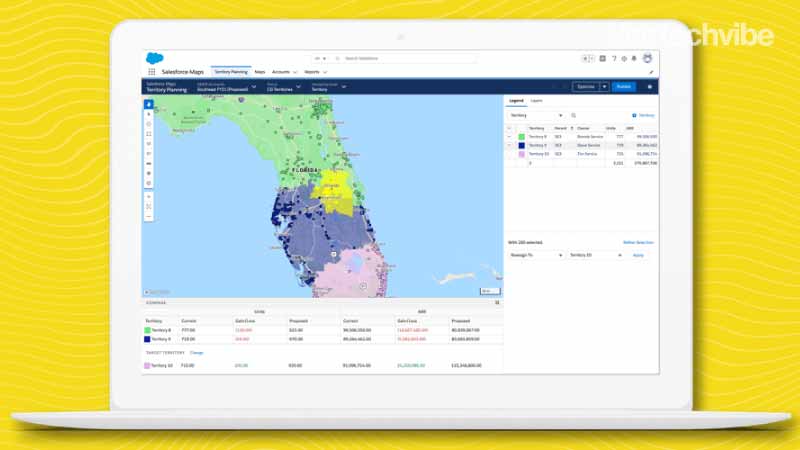Switch to the Territory Planning tab

click(x=231, y=72)
